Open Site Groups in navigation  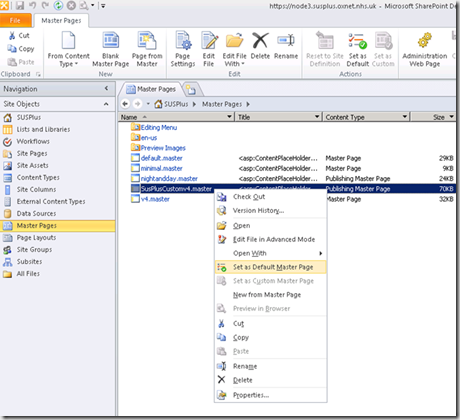(x=34, y=250)
